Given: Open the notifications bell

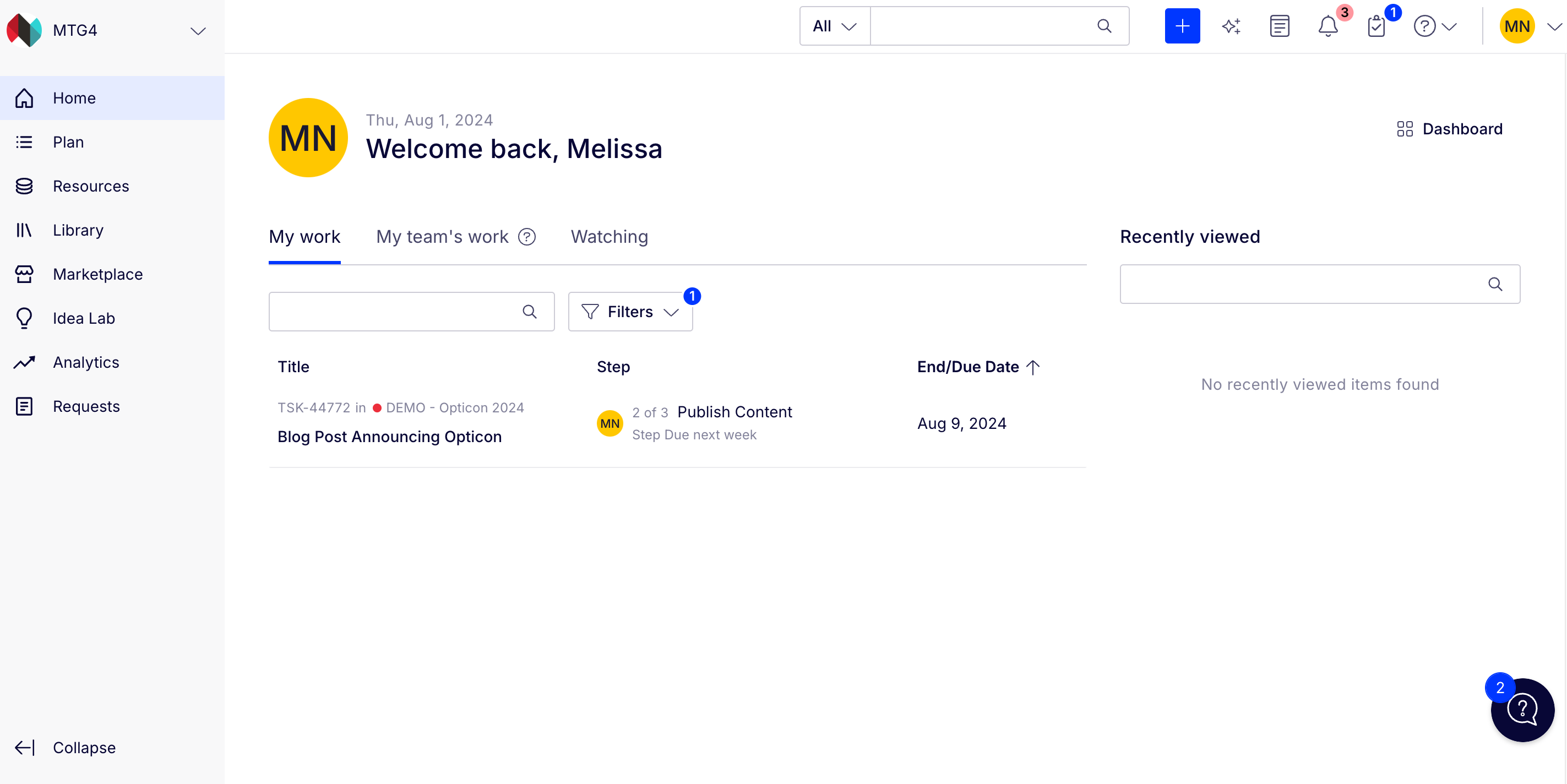Looking at the screenshot, I should coord(1328,26).
